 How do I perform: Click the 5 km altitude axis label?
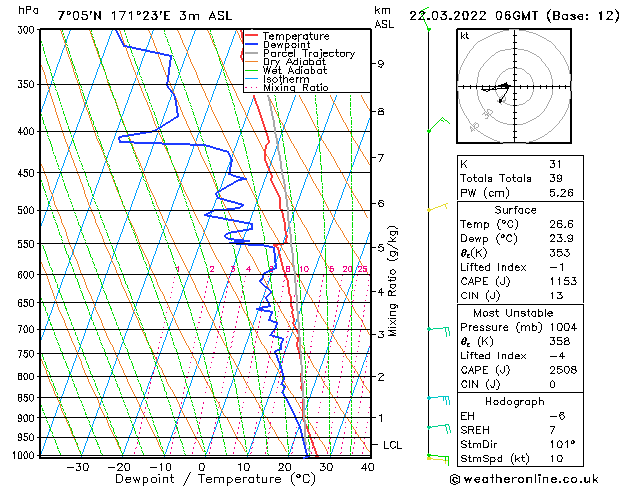(x=381, y=248)
